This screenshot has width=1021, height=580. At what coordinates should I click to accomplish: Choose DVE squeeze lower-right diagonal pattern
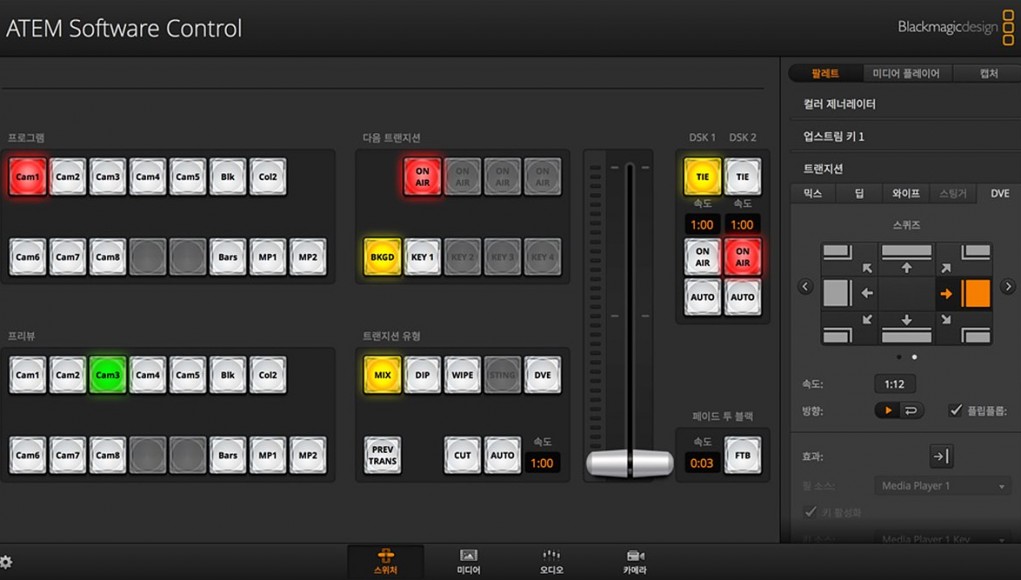tap(965, 327)
